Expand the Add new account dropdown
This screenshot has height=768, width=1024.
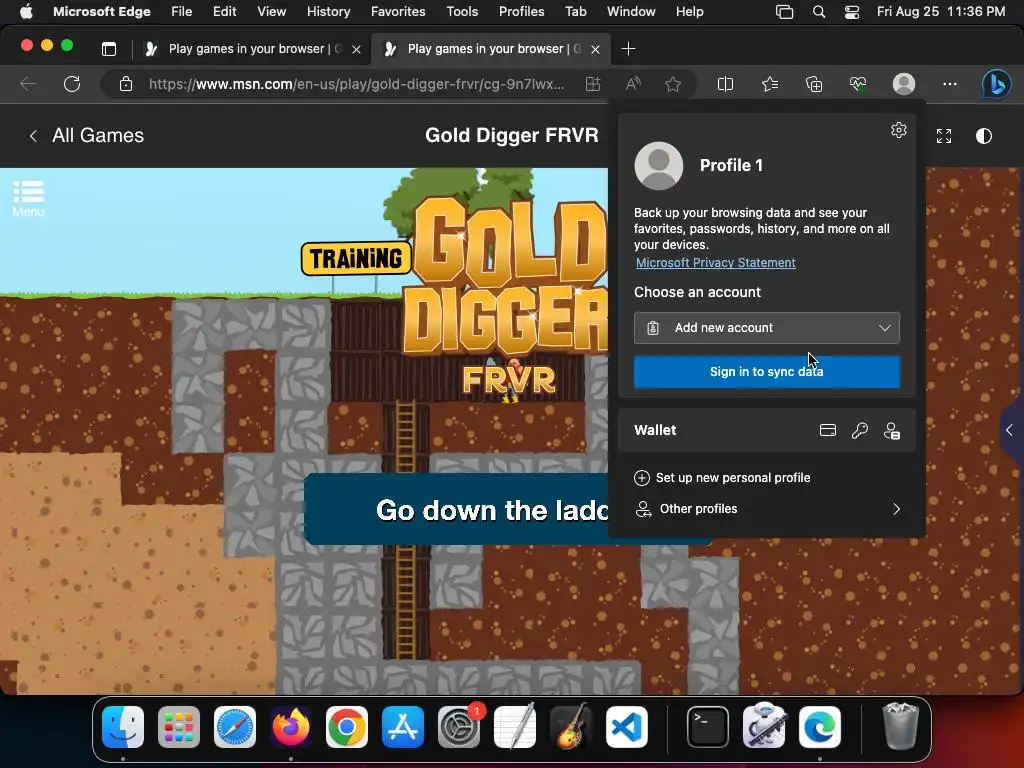pyautogui.click(x=767, y=328)
